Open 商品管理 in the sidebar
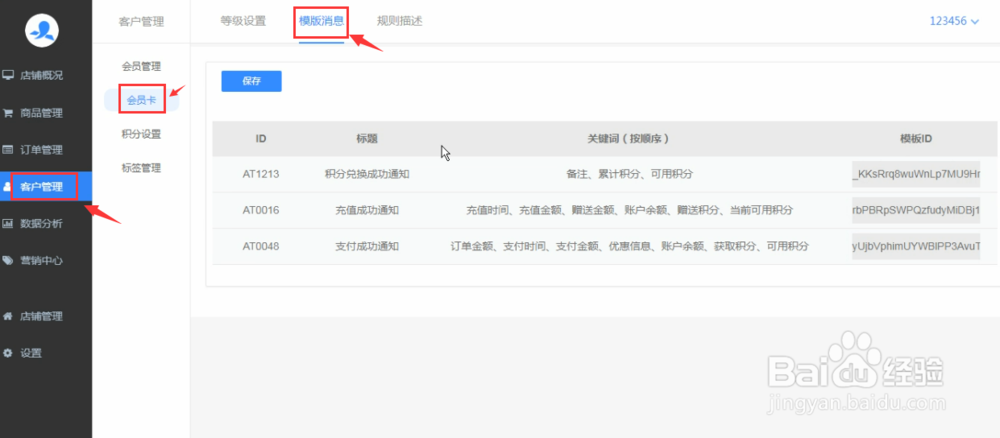 pos(41,113)
